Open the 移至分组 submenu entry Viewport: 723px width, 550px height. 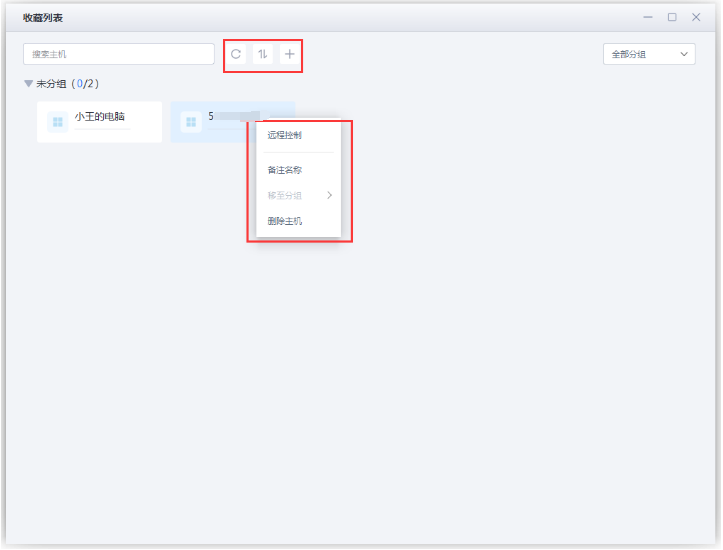click(299, 195)
